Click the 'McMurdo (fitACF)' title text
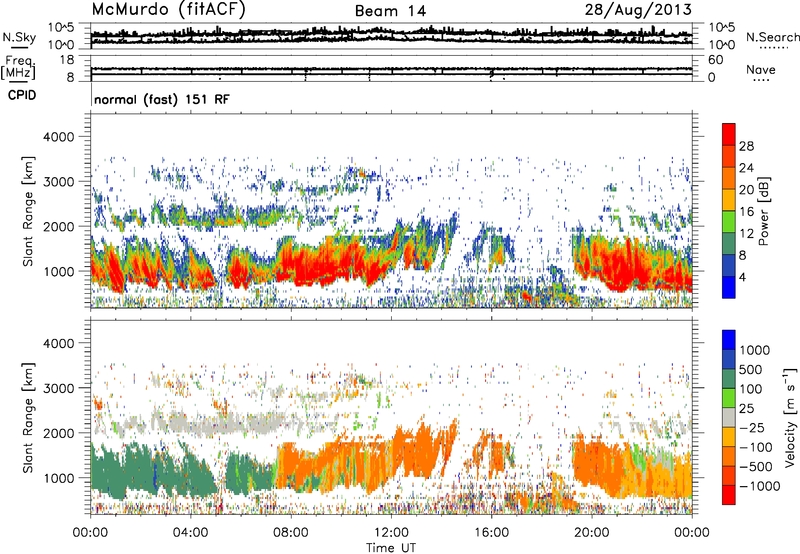The image size is (800, 554). coord(168,10)
